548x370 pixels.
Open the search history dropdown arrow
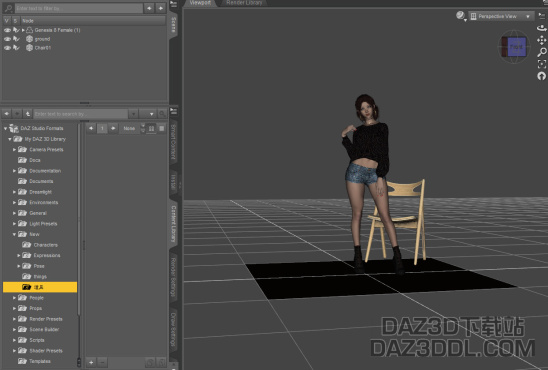coord(133,114)
